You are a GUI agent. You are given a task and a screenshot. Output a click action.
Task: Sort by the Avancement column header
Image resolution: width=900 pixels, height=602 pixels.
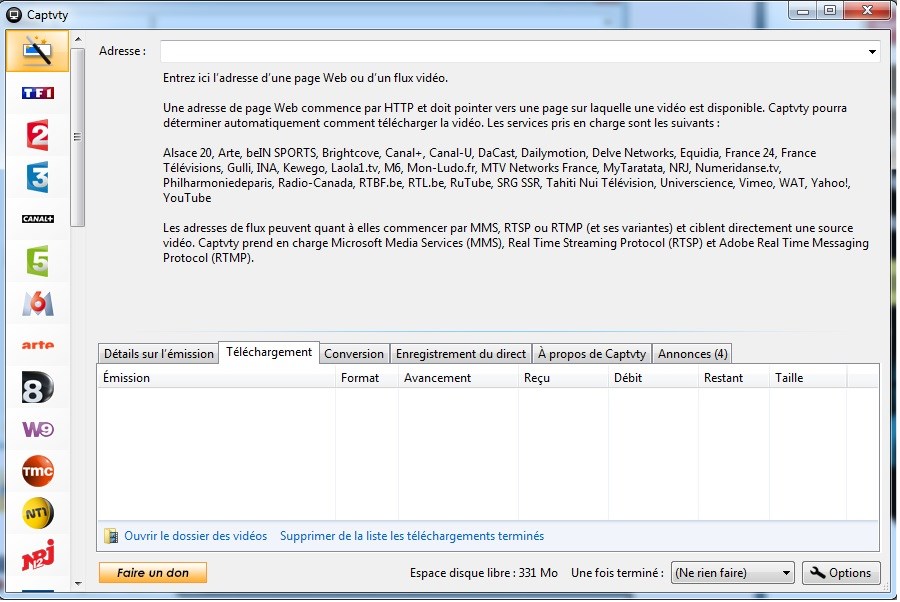coord(458,378)
